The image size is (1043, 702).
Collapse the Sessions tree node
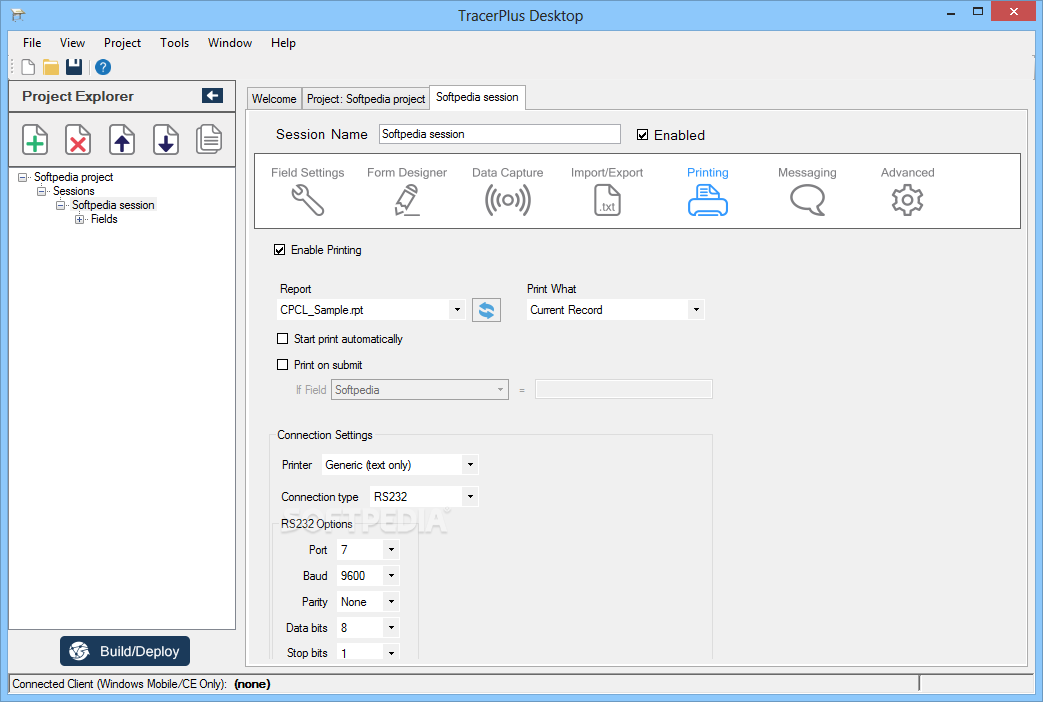41,191
